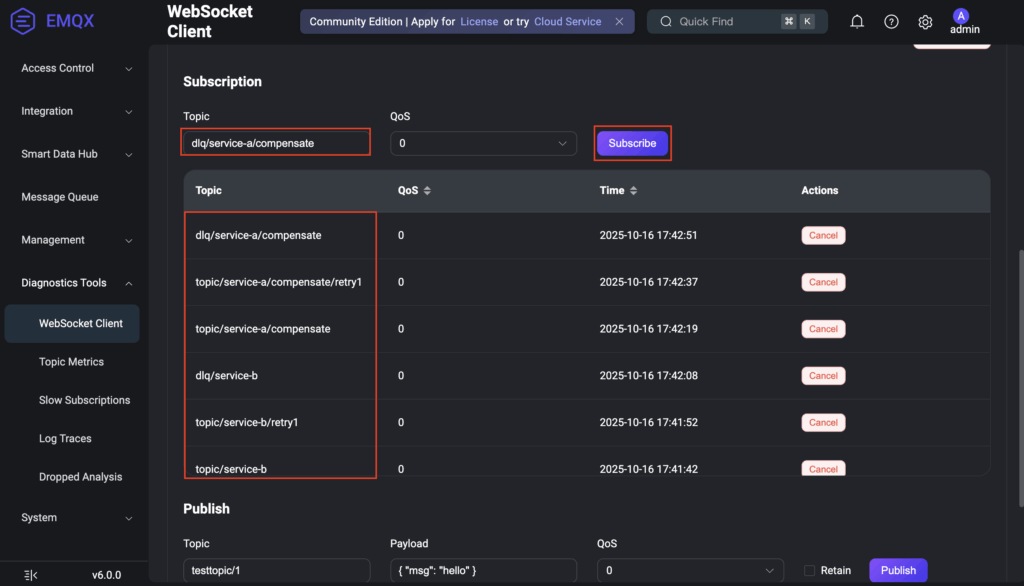Click the Cloud Service link
Viewport: 1024px width, 586px height.
pos(568,21)
